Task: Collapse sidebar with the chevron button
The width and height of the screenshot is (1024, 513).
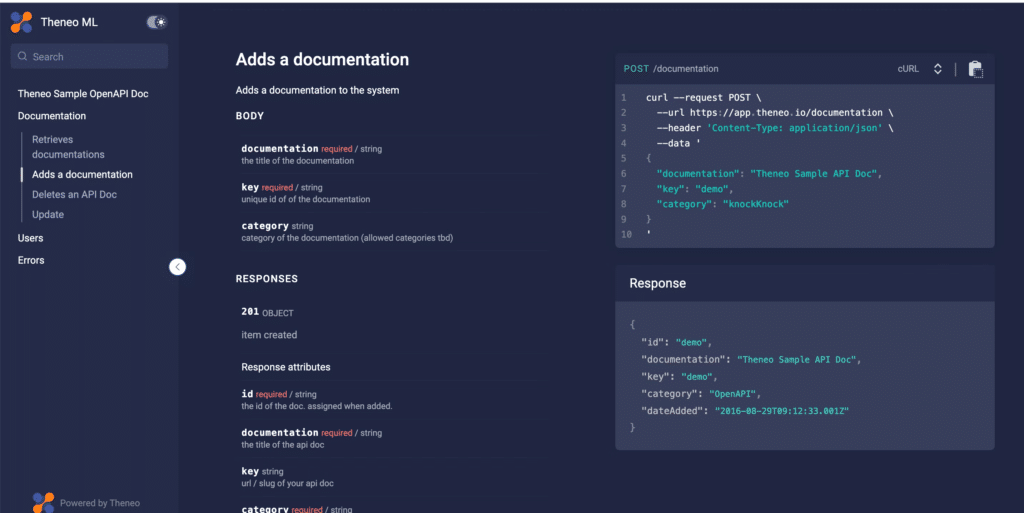Action: click(178, 267)
